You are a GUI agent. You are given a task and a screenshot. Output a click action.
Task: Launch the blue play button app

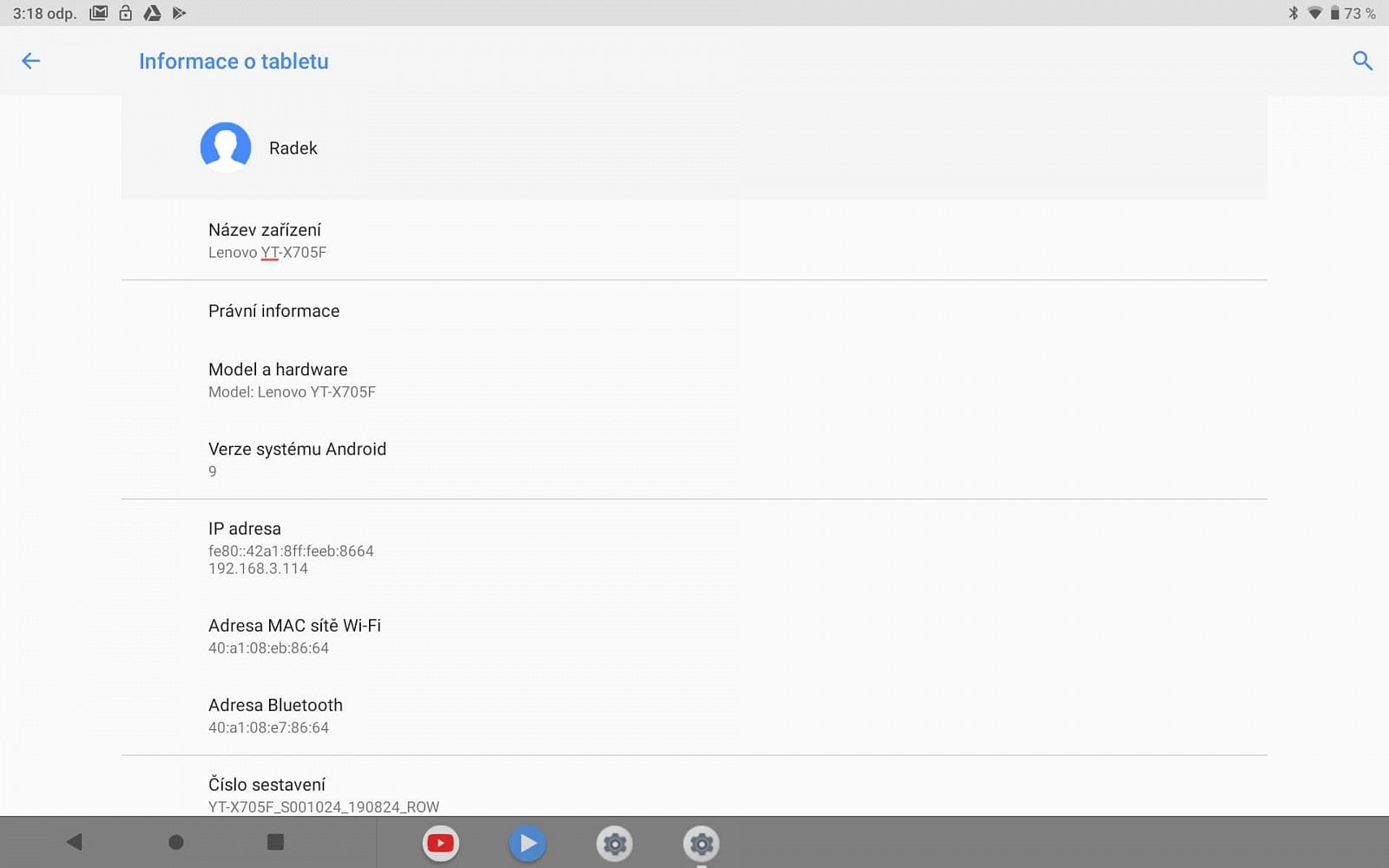[527, 843]
